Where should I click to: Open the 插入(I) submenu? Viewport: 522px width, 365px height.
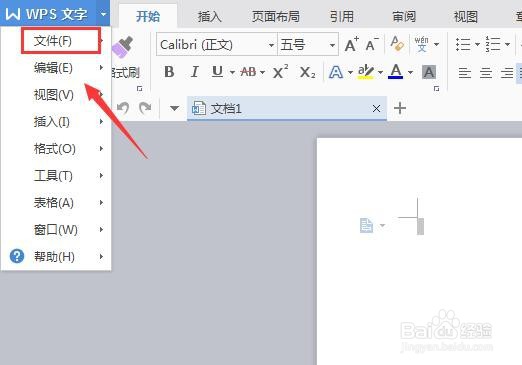point(56,122)
